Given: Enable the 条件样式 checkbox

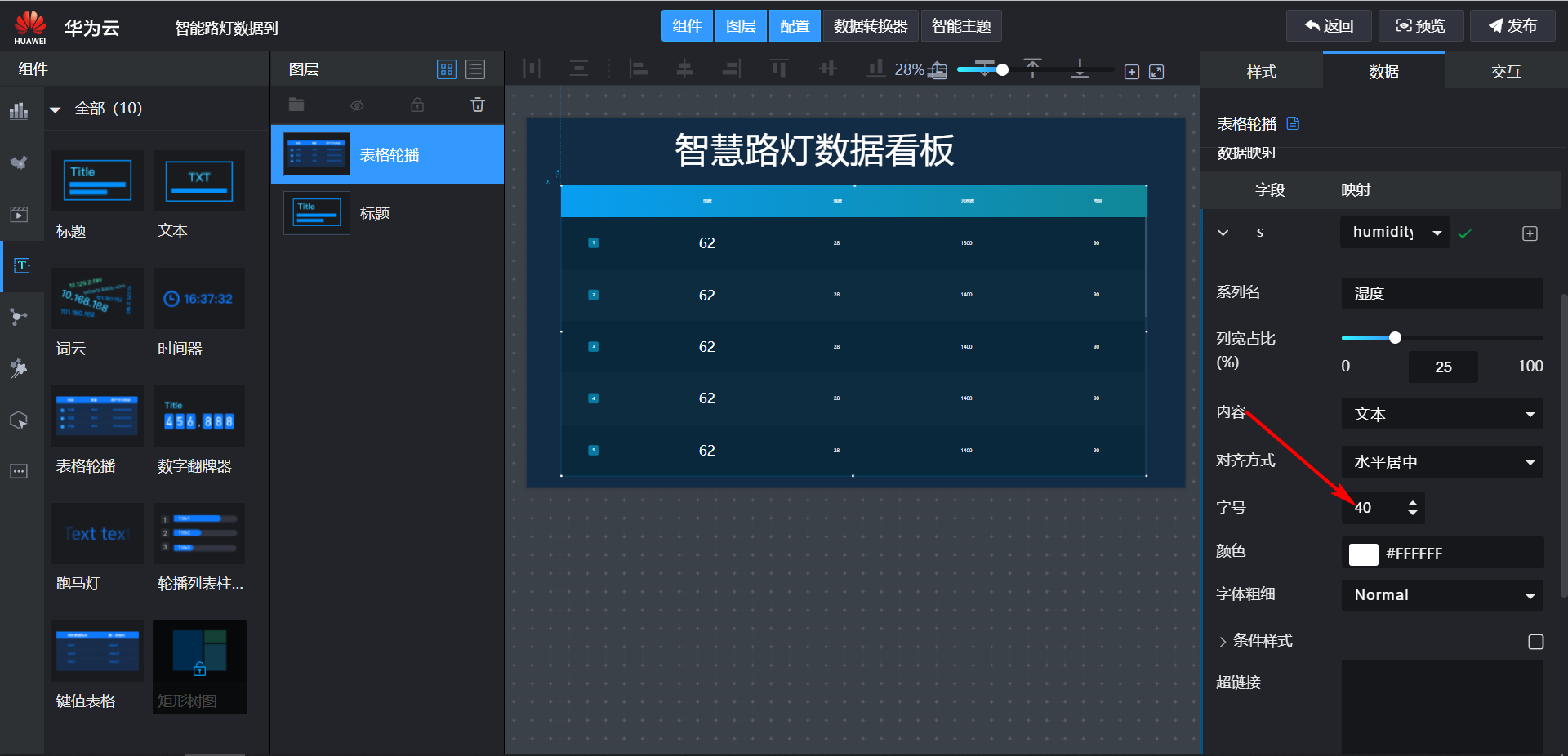Looking at the screenshot, I should [1536, 642].
